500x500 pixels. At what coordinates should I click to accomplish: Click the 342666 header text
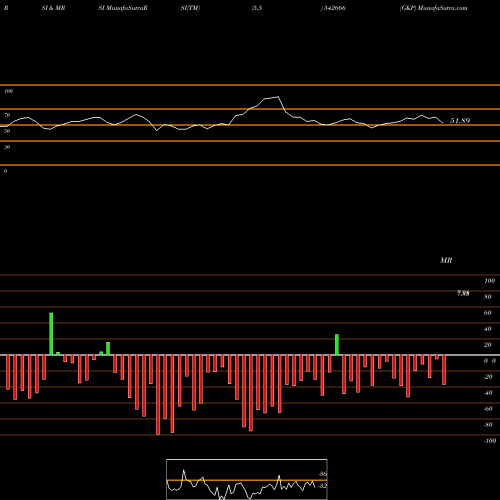pyautogui.click(x=335, y=8)
